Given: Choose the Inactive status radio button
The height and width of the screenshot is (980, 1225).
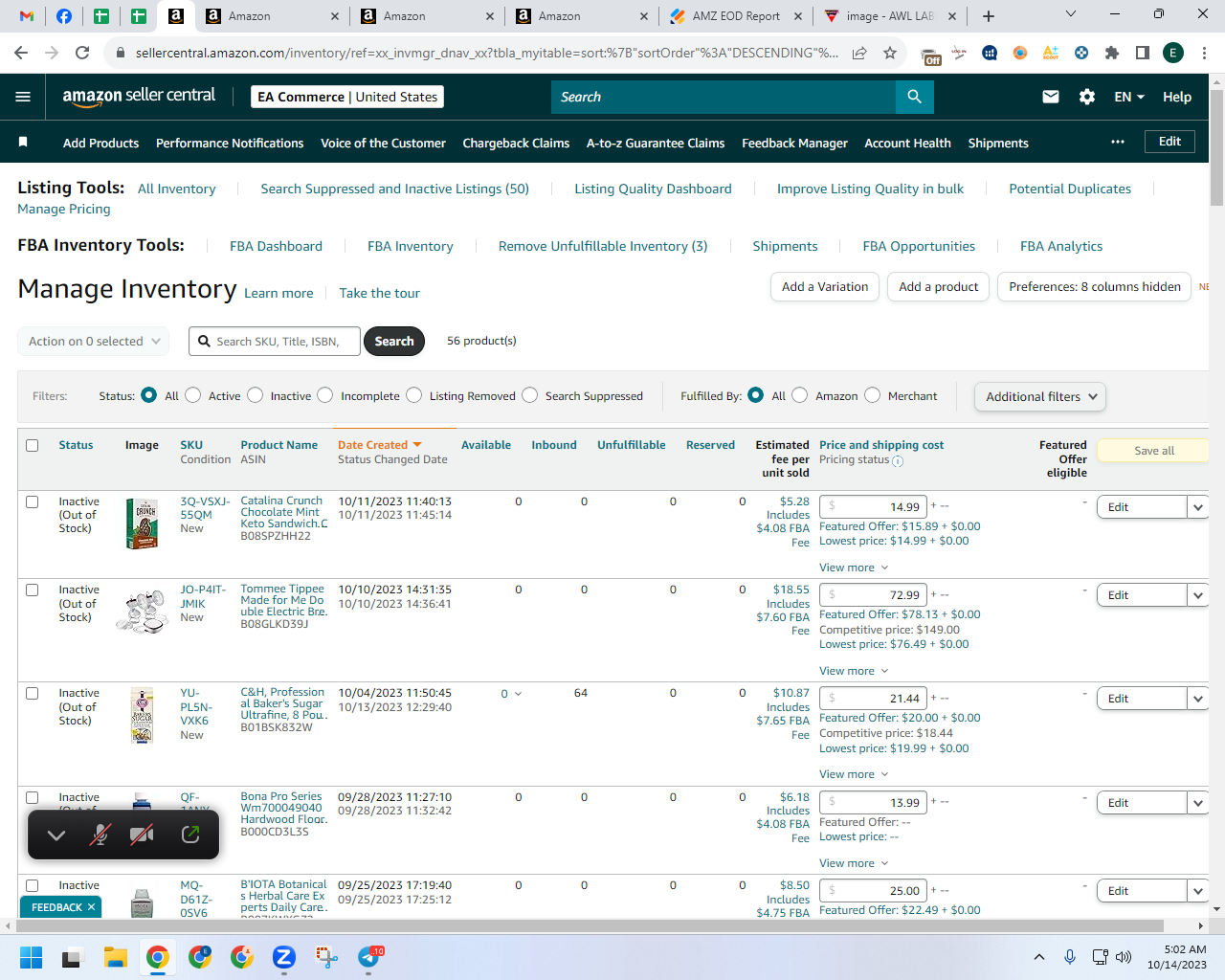Looking at the screenshot, I should tap(256, 395).
